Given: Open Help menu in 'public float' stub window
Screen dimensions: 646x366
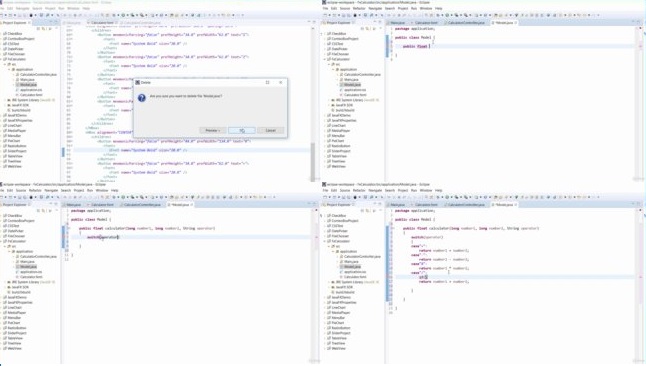Looking at the screenshot, I should [438, 8].
